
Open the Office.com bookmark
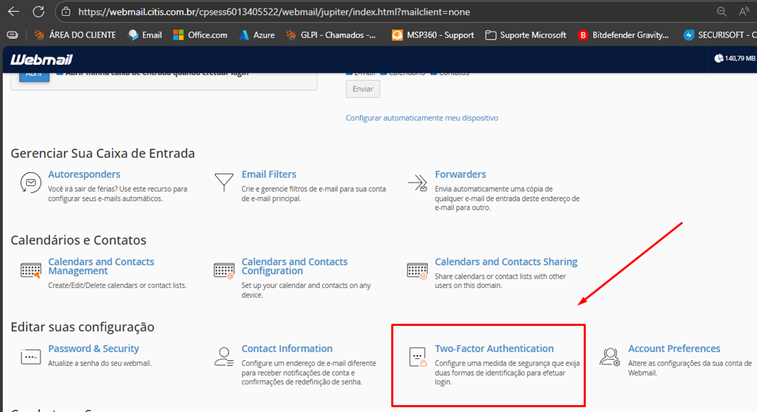click(198, 34)
